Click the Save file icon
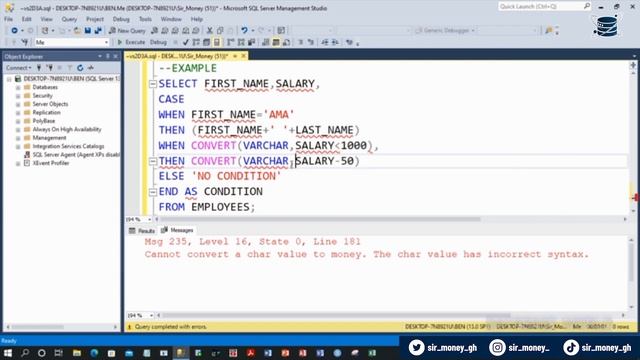Image resolution: width=640 pixels, height=360 pixels. pyautogui.click(x=88, y=31)
